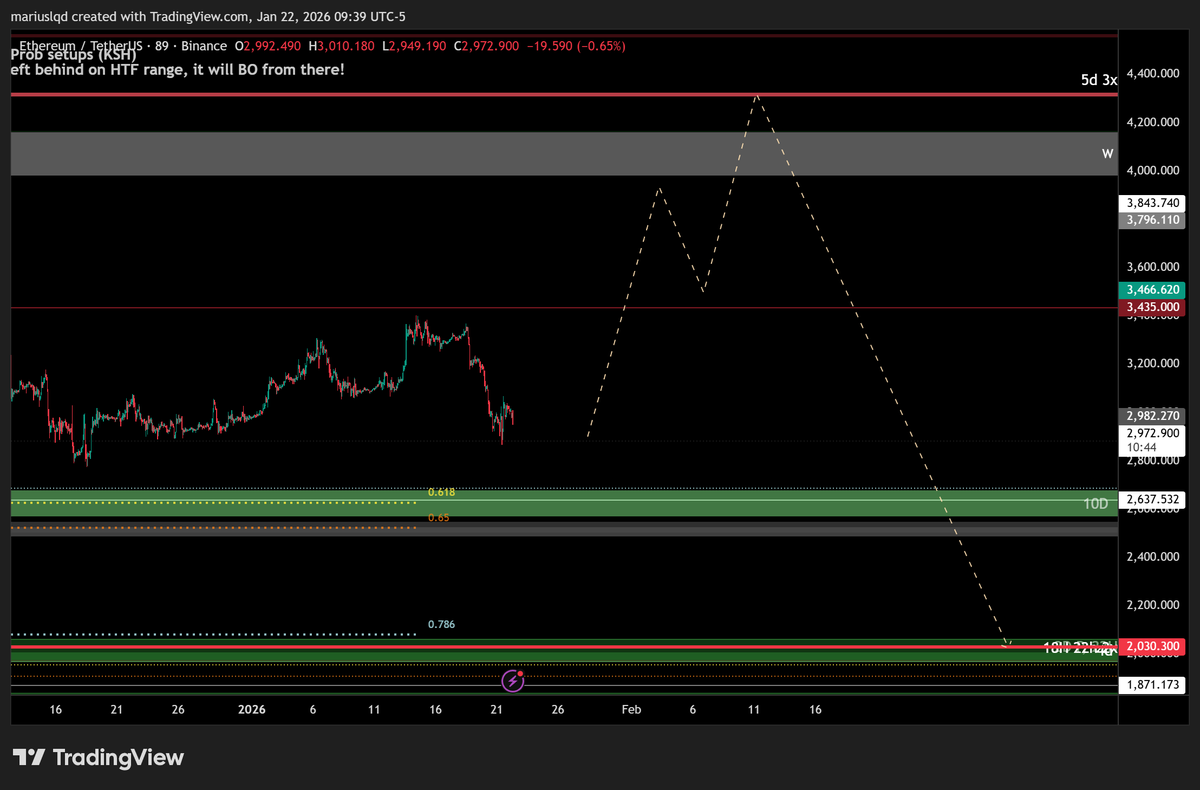Click the 0.618 Fibonacci level label
Viewport: 1200px width, 790px height.
point(441,493)
